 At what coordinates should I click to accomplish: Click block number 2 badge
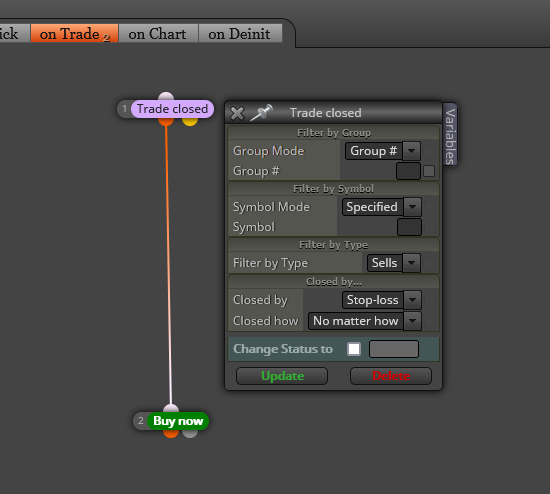(x=141, y=421)
